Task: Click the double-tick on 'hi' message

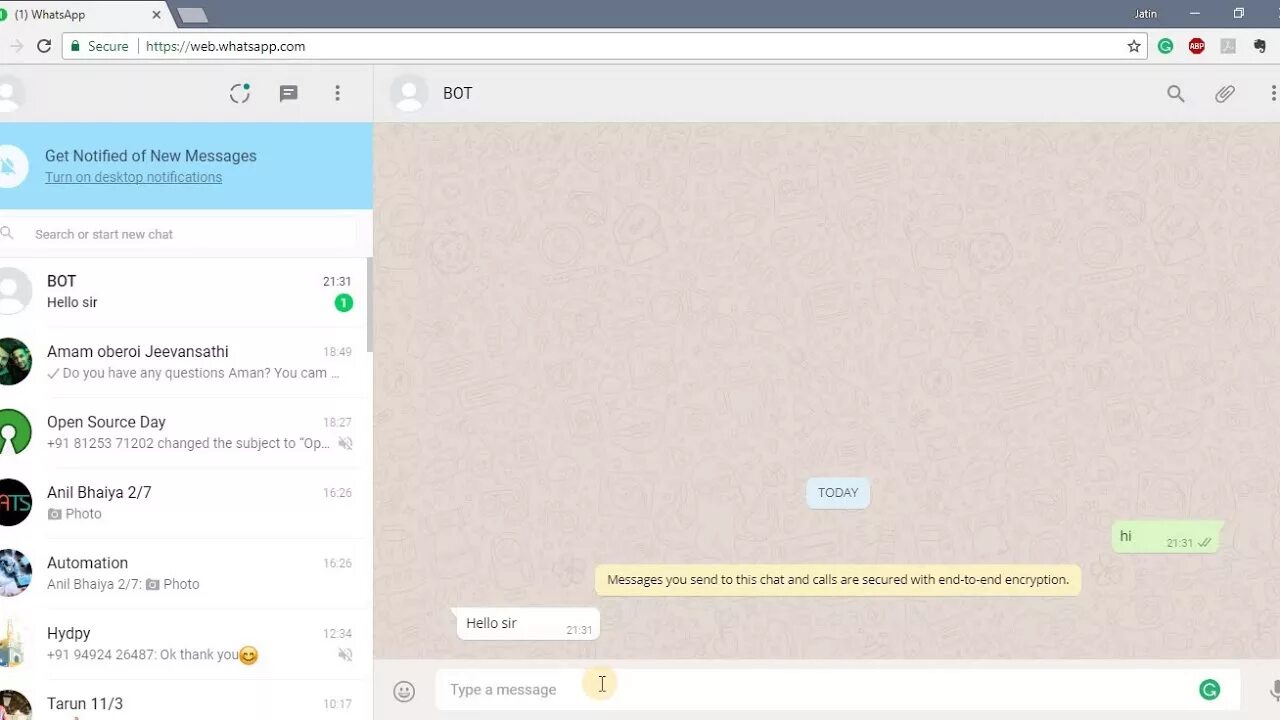Action: point(1205,543)
